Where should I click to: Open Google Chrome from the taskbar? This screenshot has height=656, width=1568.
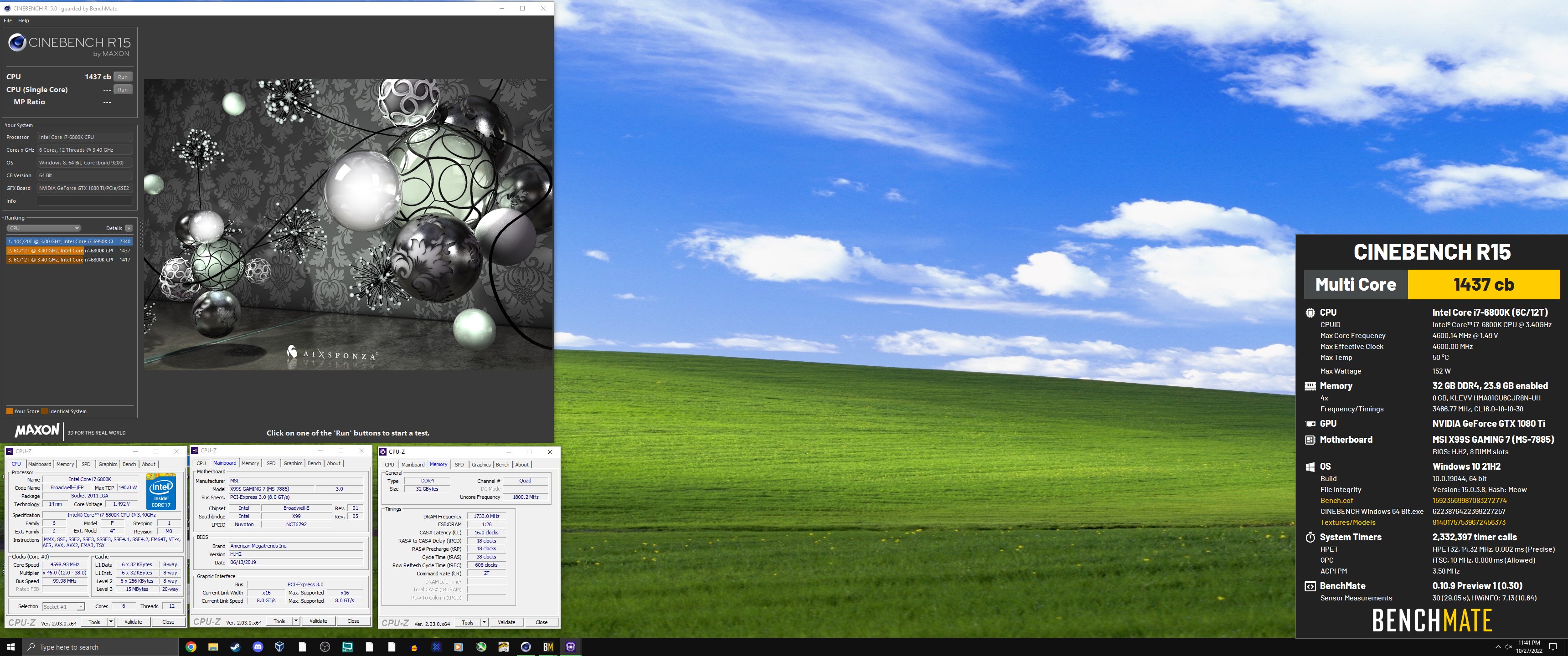coord(191,647)
